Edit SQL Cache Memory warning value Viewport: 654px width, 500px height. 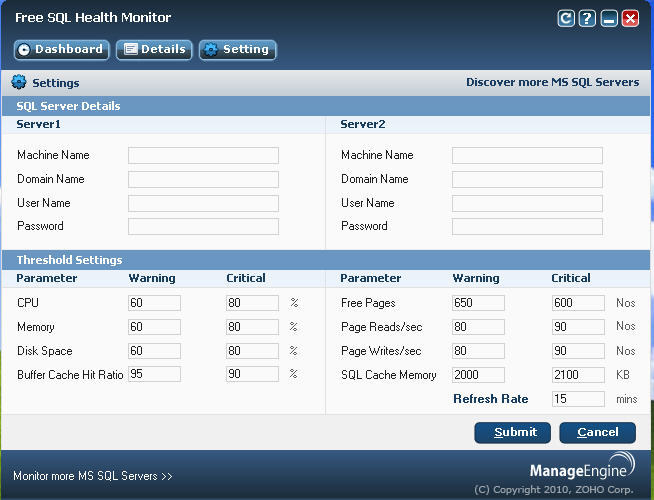tap(478, 375)
